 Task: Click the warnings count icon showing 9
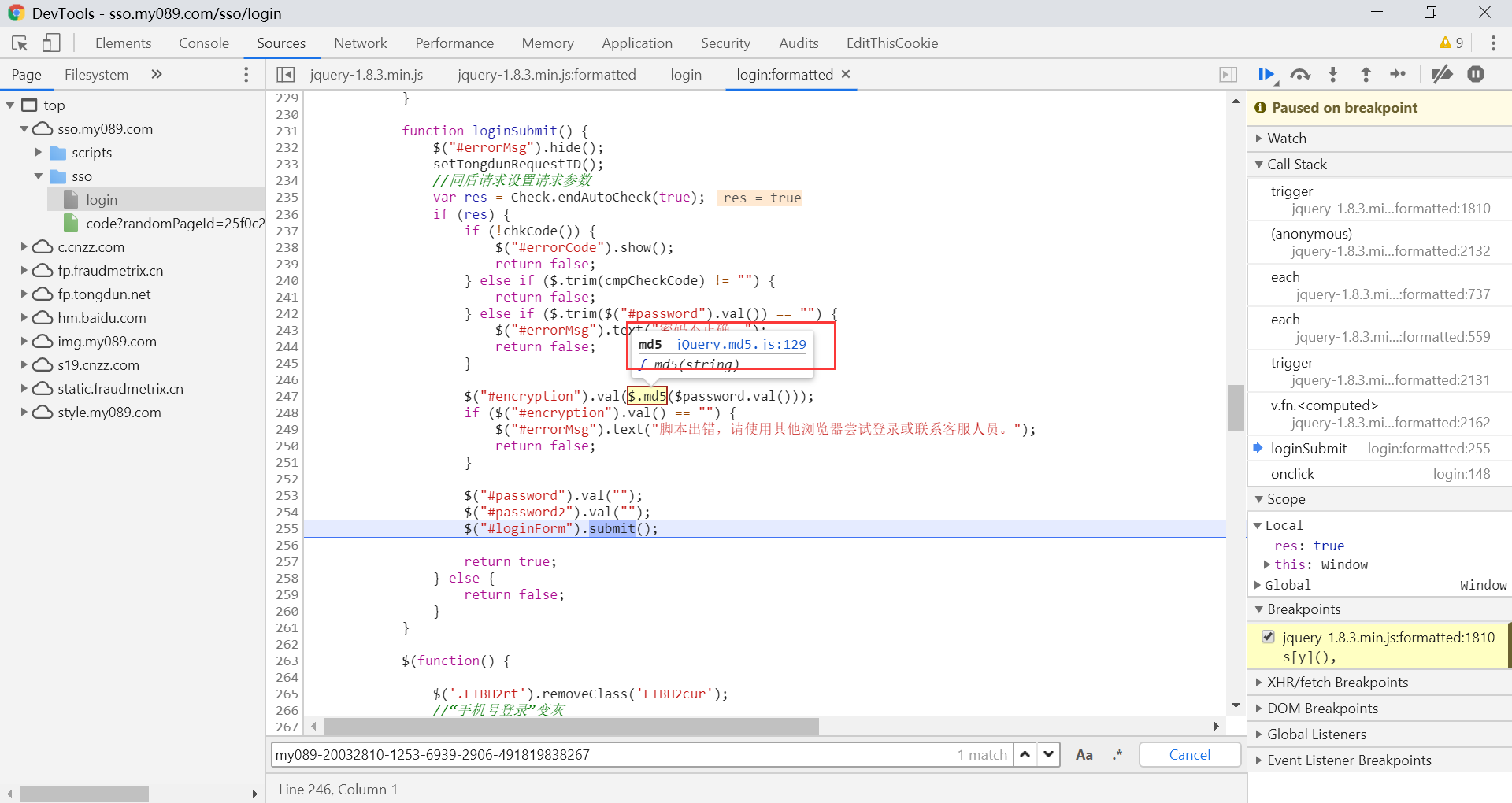coord(1451,43)
